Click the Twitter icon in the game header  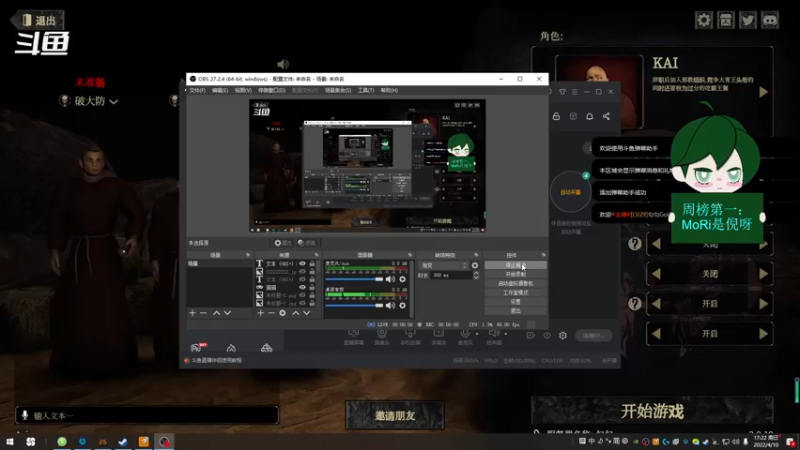[747, 20]
